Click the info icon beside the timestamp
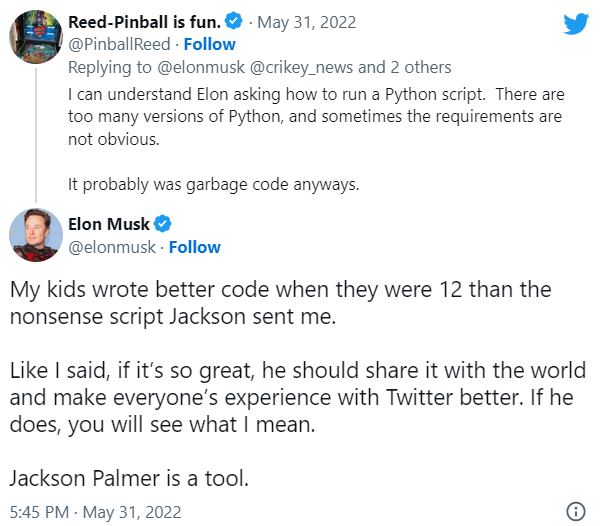 (575, 511)
